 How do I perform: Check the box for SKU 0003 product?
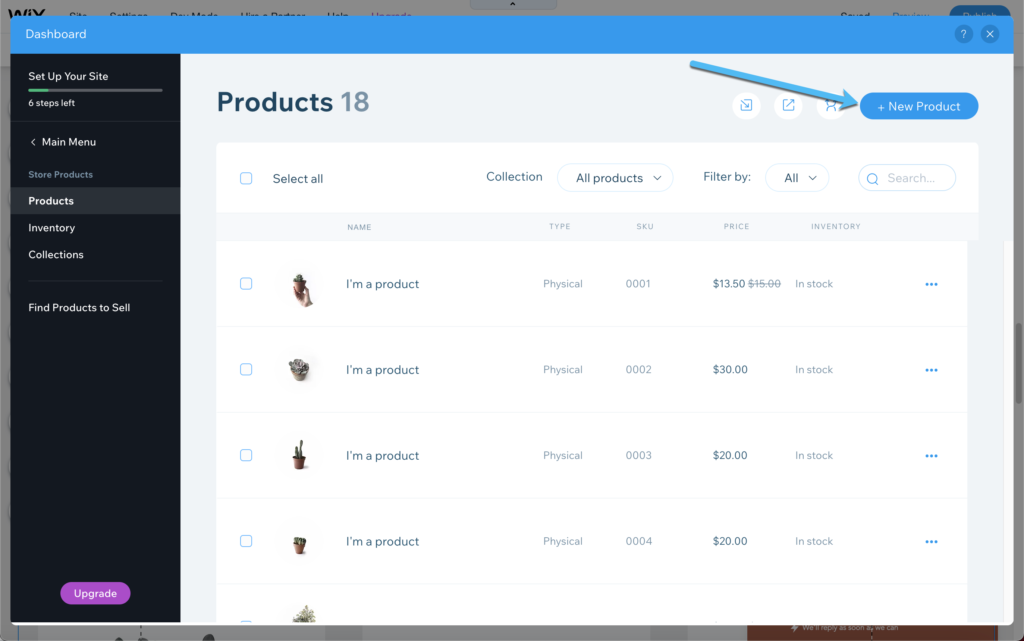[246, 455]
